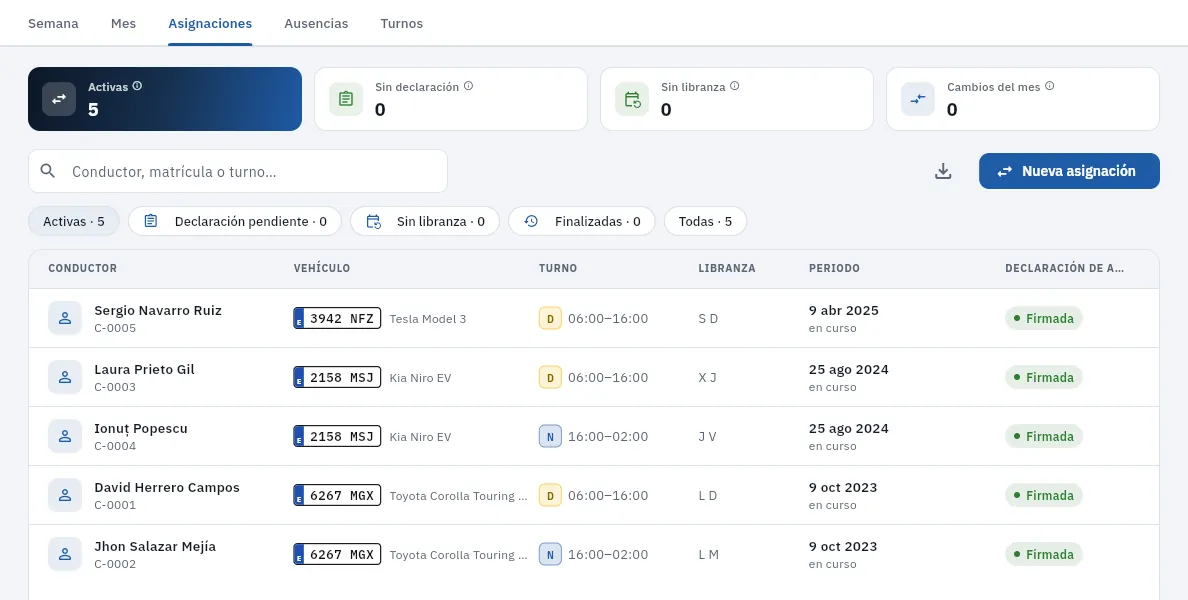Click the swap icon on Activas card
This screenshot has height=600, width=1188.
[59, 99]
